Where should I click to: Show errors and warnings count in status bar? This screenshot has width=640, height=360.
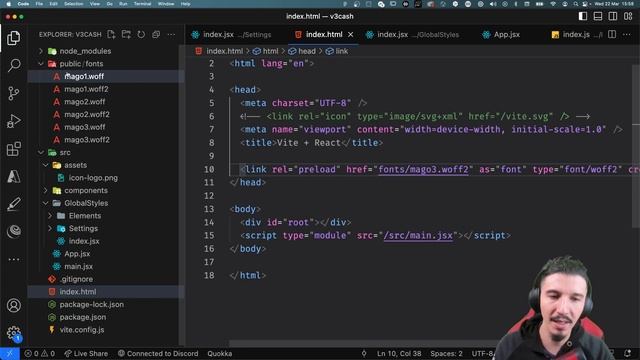[40, 353]
